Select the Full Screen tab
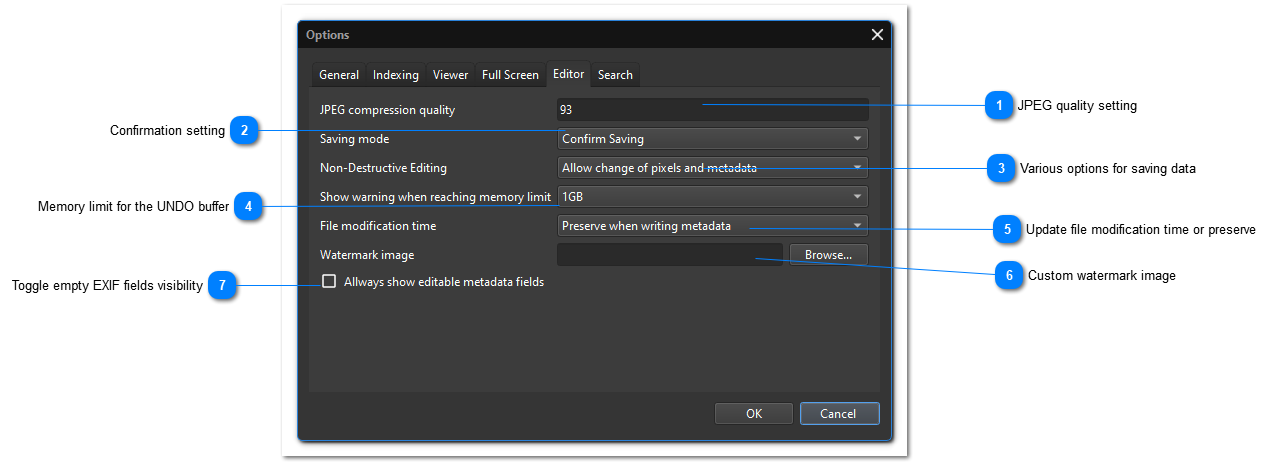Viewport: 1272px width, 465px height. click(x=510, y=75)
